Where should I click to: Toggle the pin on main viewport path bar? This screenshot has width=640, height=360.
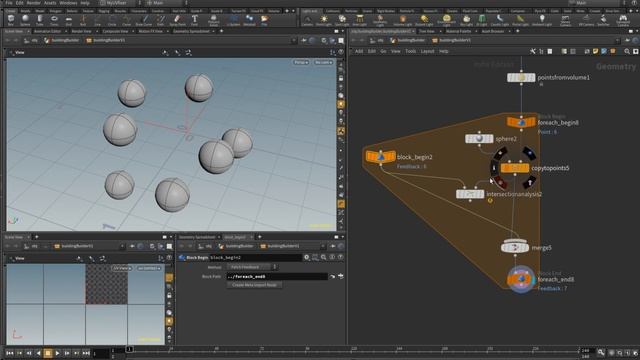303,40
